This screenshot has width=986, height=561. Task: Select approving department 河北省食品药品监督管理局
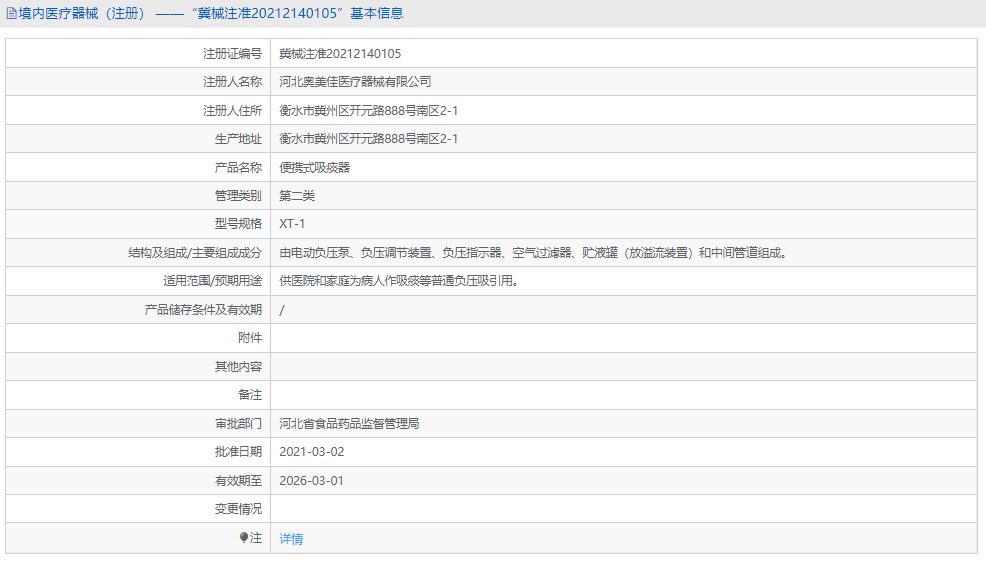[349, 423]
